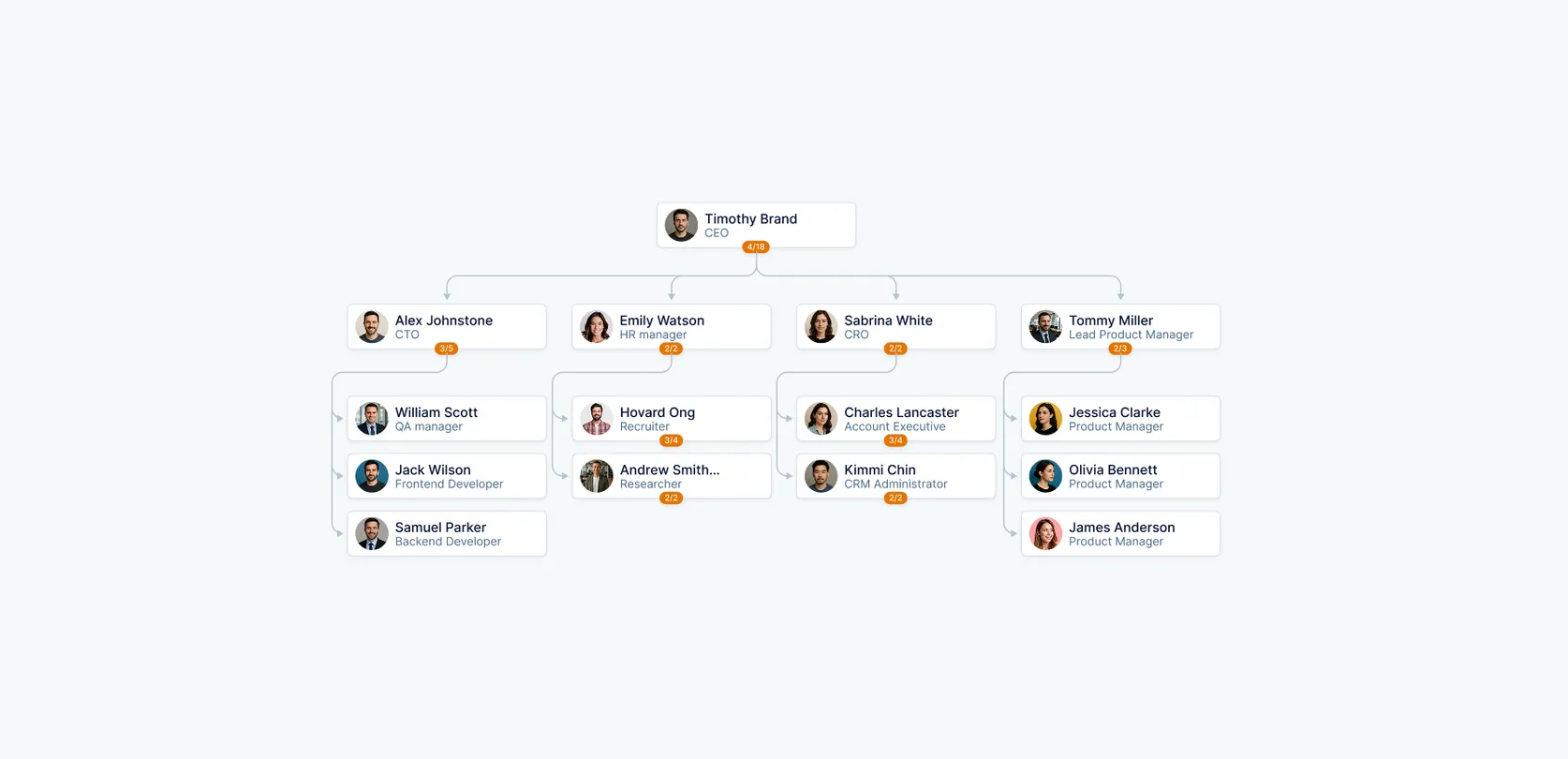Image resolution: width=1568 pixels, height=759 pixels.
Task: Collapse Timothy Brand's 4/18 badge
Action: (756, 247)
